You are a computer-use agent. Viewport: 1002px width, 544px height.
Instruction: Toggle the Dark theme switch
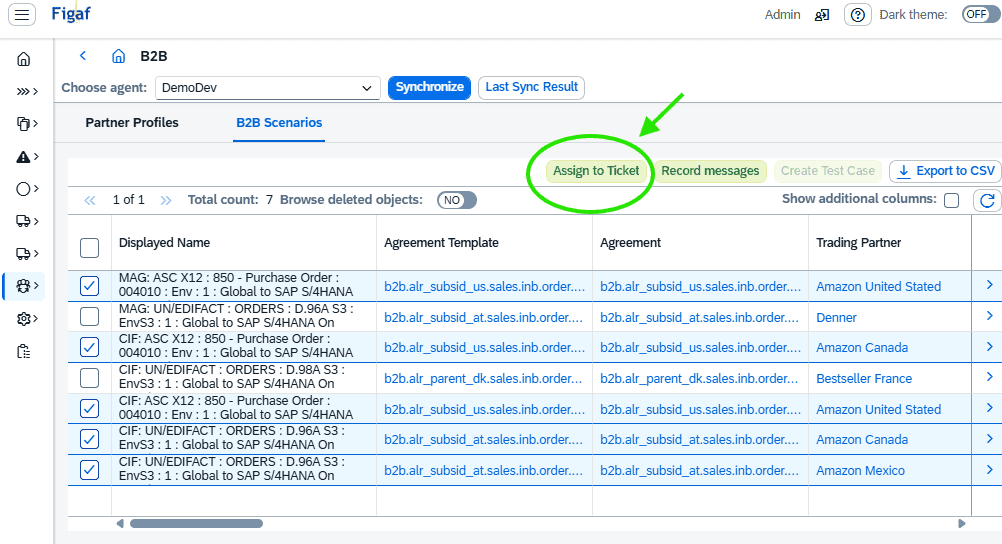(x=981, y=14)
